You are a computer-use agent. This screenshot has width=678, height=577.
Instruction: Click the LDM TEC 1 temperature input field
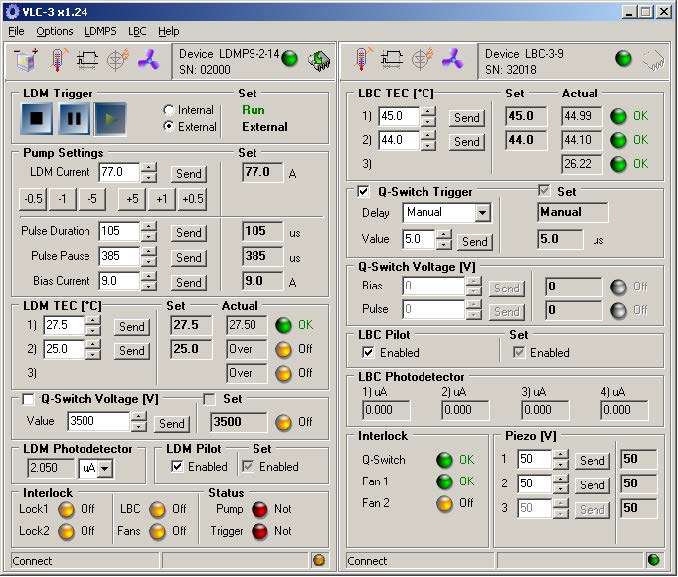coord(64,325)
